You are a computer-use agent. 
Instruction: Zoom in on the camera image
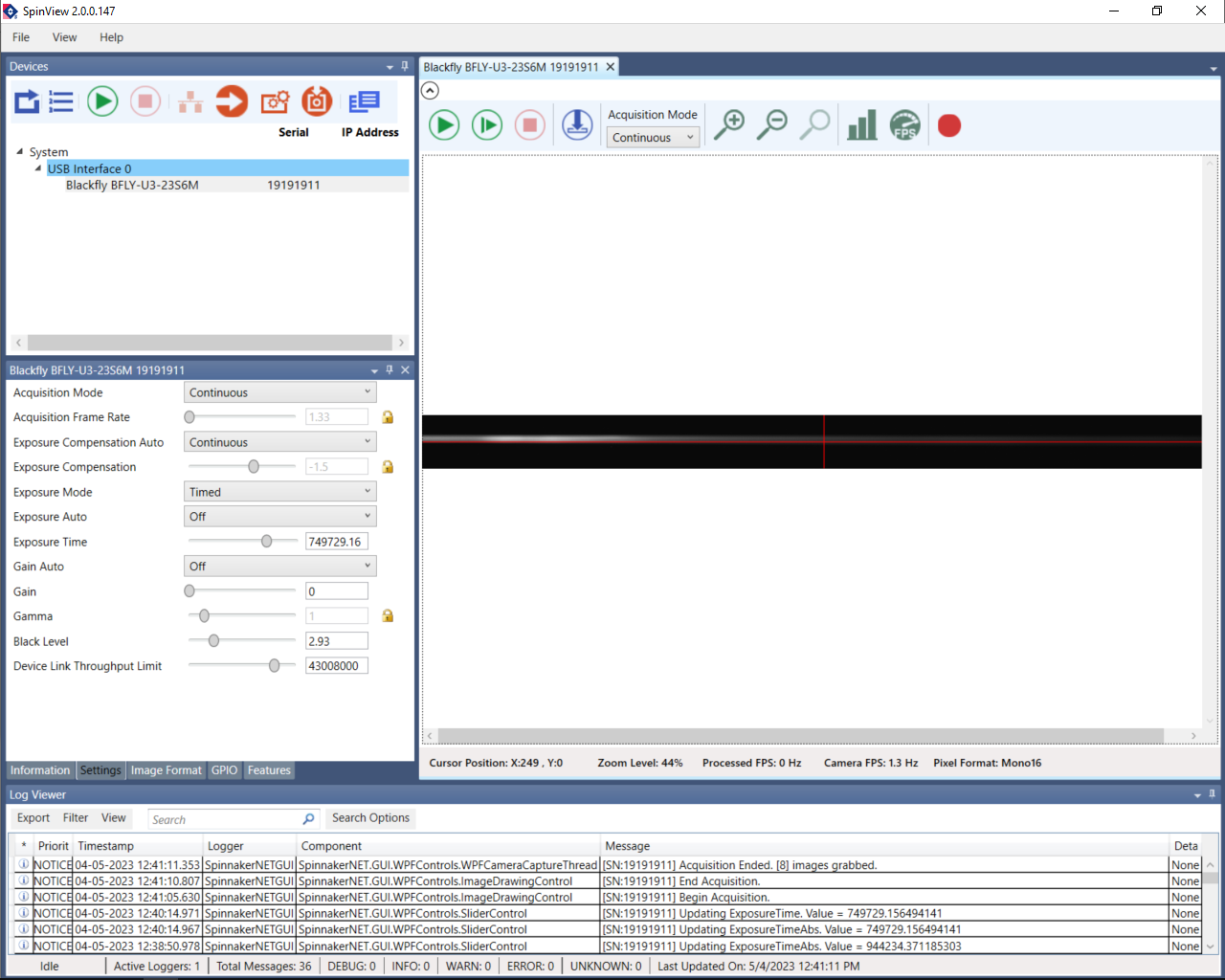(729, 125)
